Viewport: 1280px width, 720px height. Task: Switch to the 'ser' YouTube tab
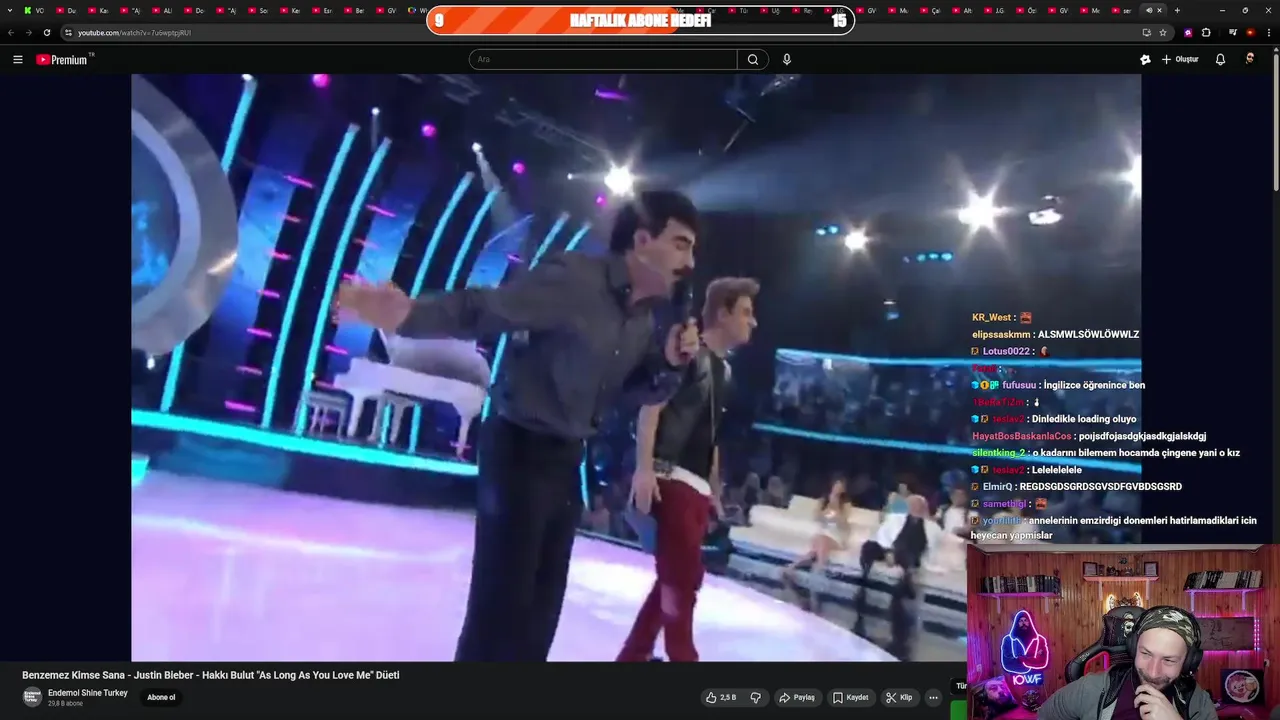(x=1123, y=10)
